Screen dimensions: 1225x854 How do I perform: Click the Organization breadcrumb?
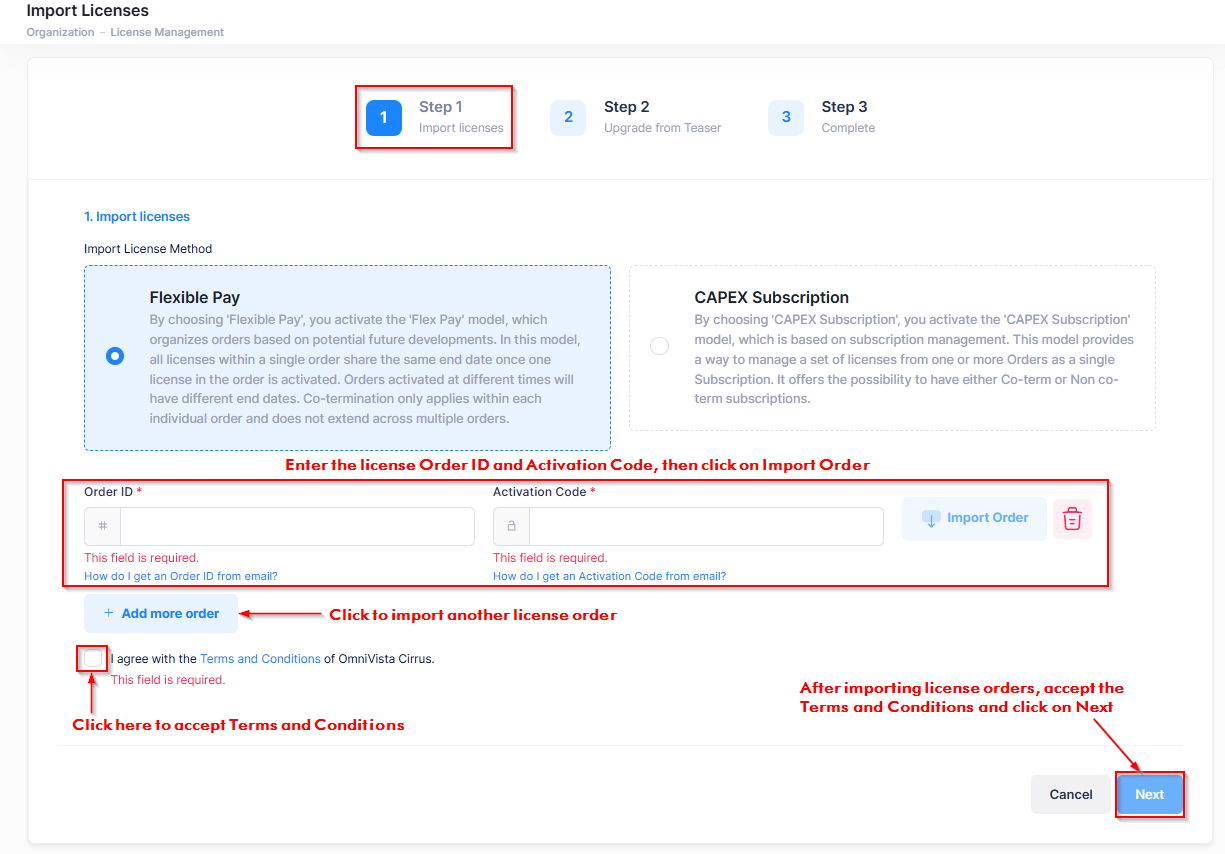coord(60,32)
